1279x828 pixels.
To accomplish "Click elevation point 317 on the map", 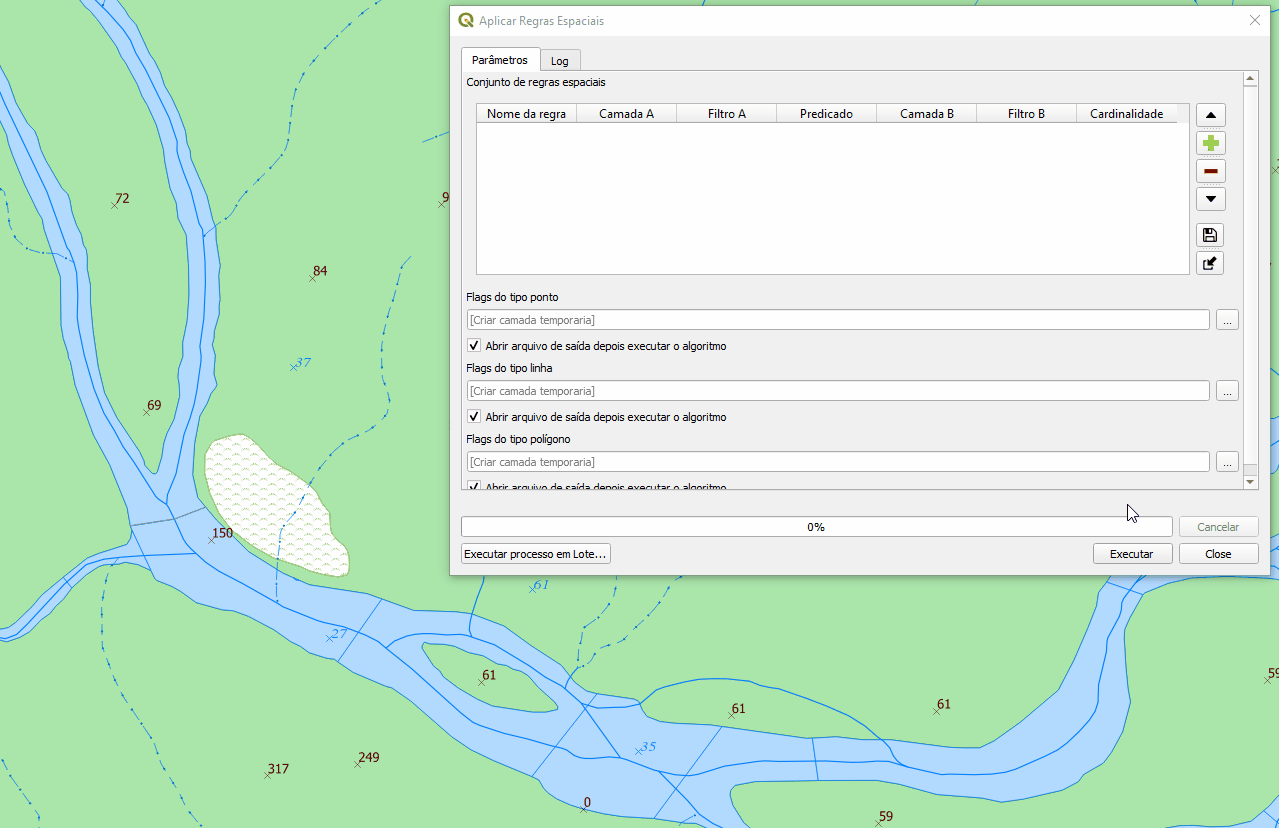I will 277,770.
